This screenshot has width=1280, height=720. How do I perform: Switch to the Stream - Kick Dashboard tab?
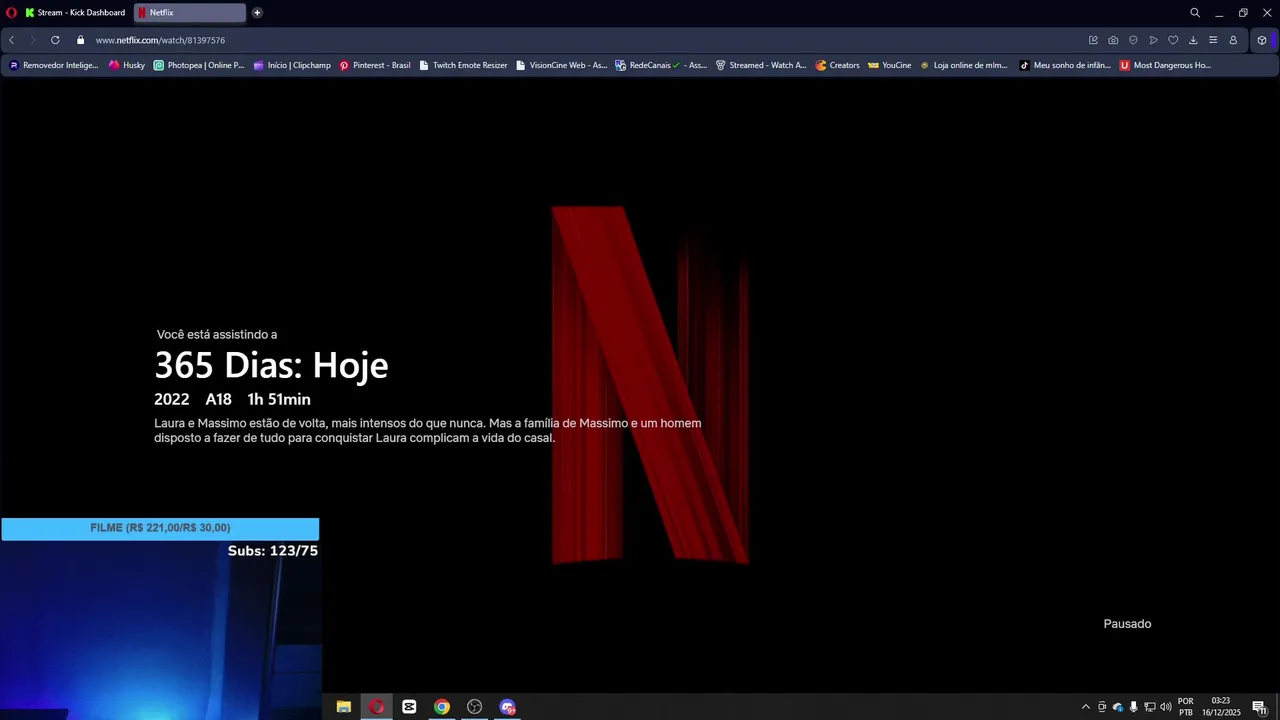pyautogui.click(x=76, y=13)
